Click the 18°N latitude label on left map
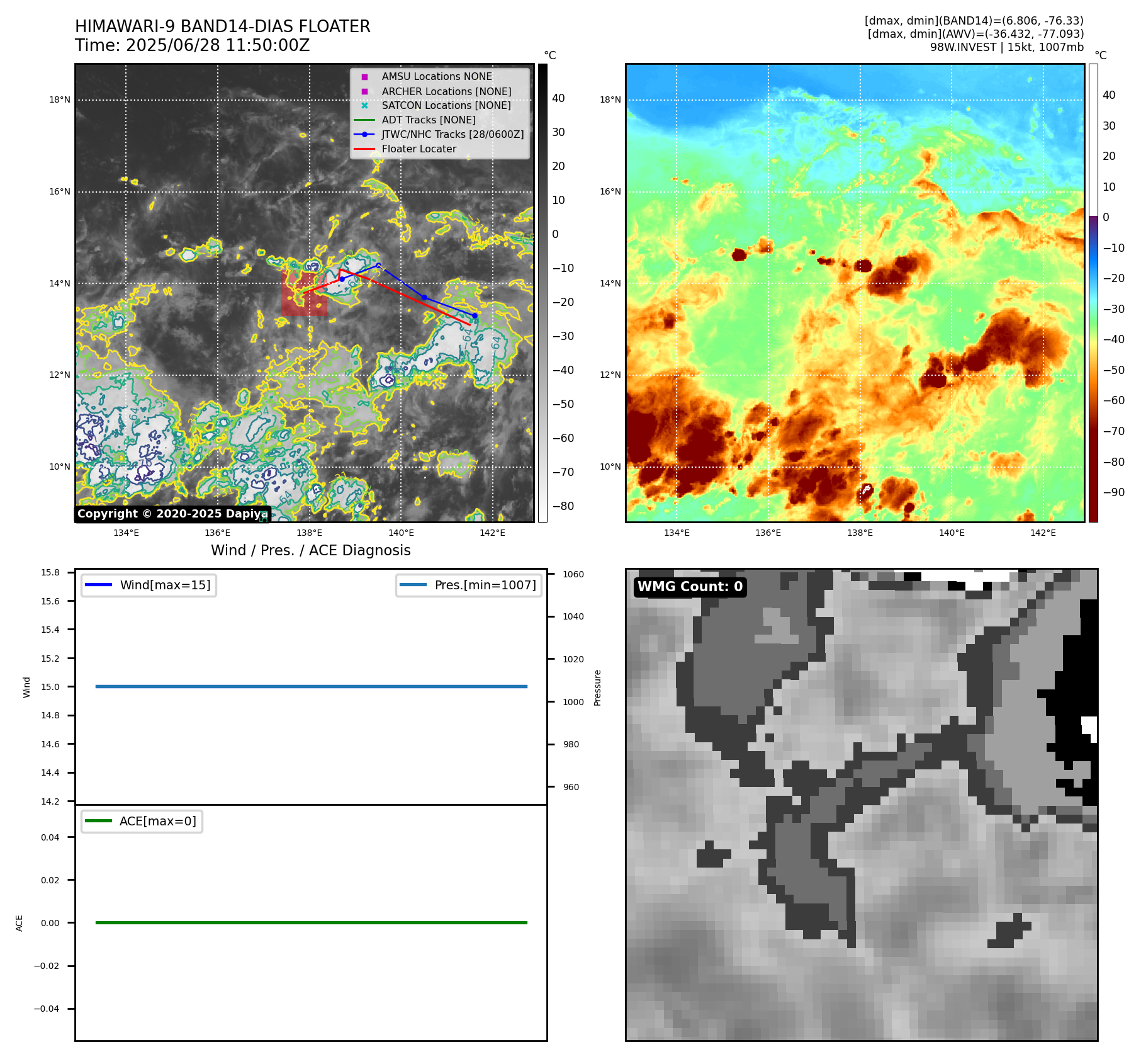 tap(60, 99)
